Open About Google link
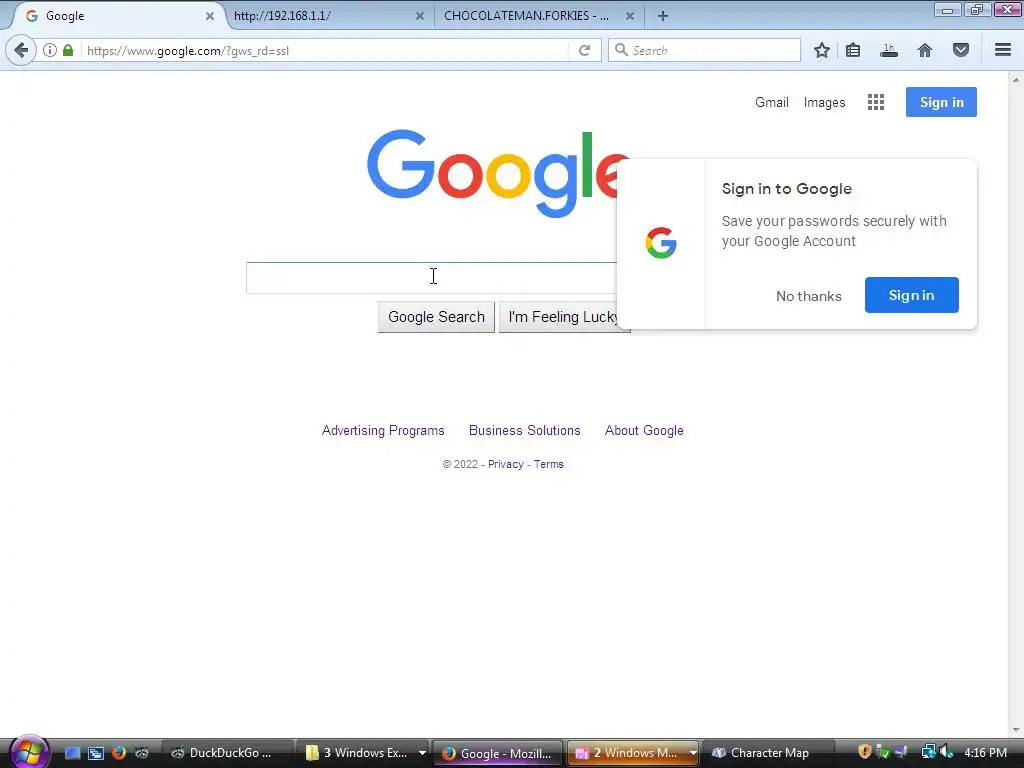1024x768 pixels. click(644, 430)
